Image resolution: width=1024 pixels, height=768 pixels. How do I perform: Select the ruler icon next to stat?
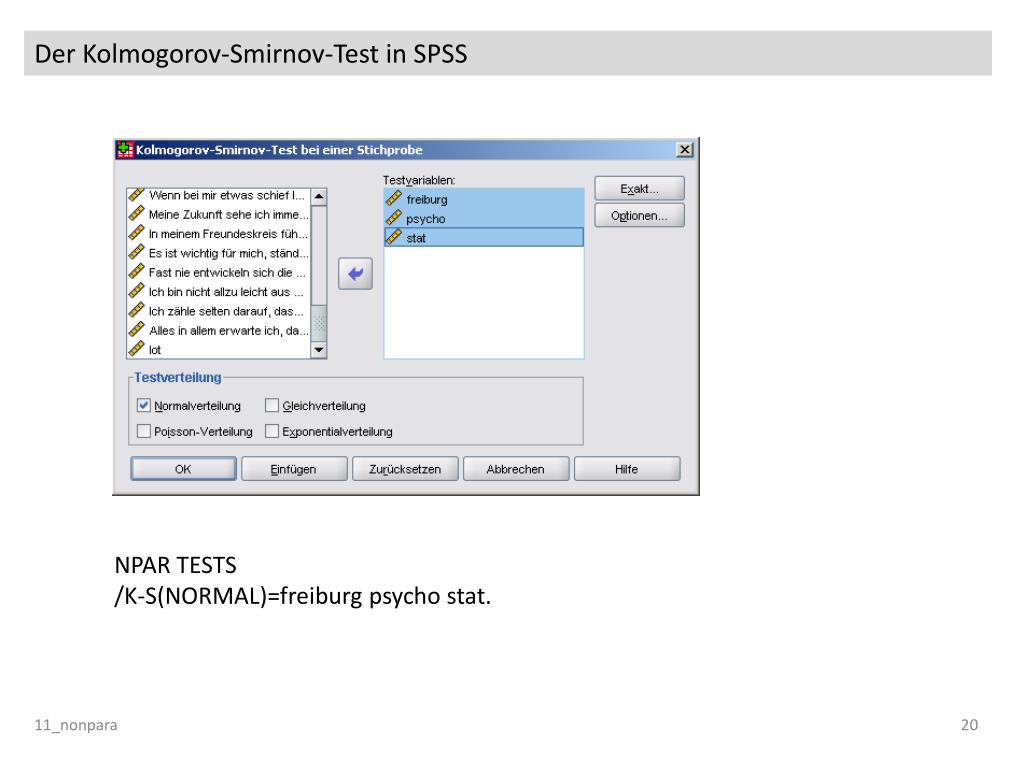(394, 237)
